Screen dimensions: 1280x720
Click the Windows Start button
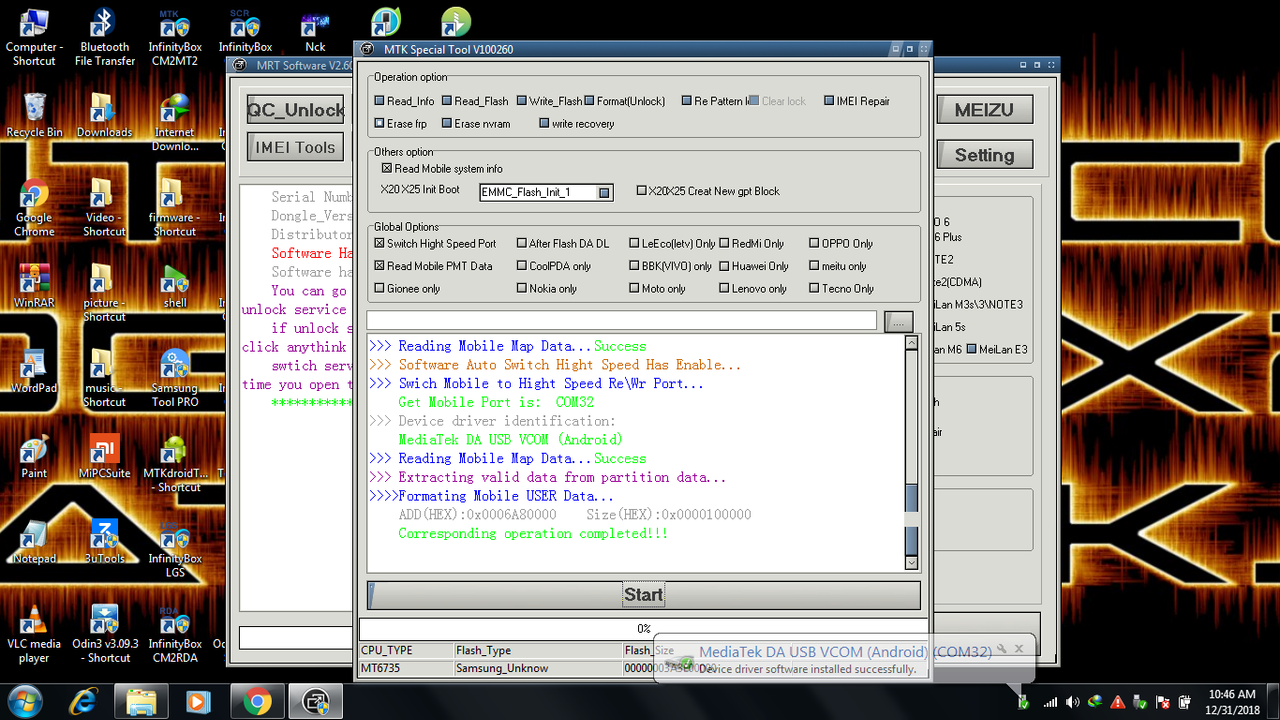click(23, 701)
